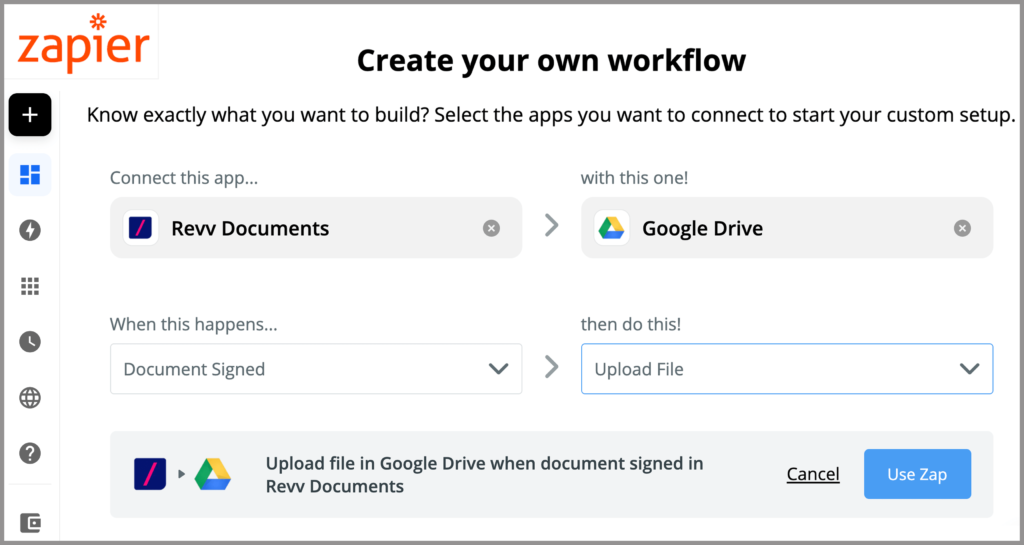Click the "Create your own workflow" heading
The height and width of the screenshot is (545, 1024).
[x=551, y=61]
